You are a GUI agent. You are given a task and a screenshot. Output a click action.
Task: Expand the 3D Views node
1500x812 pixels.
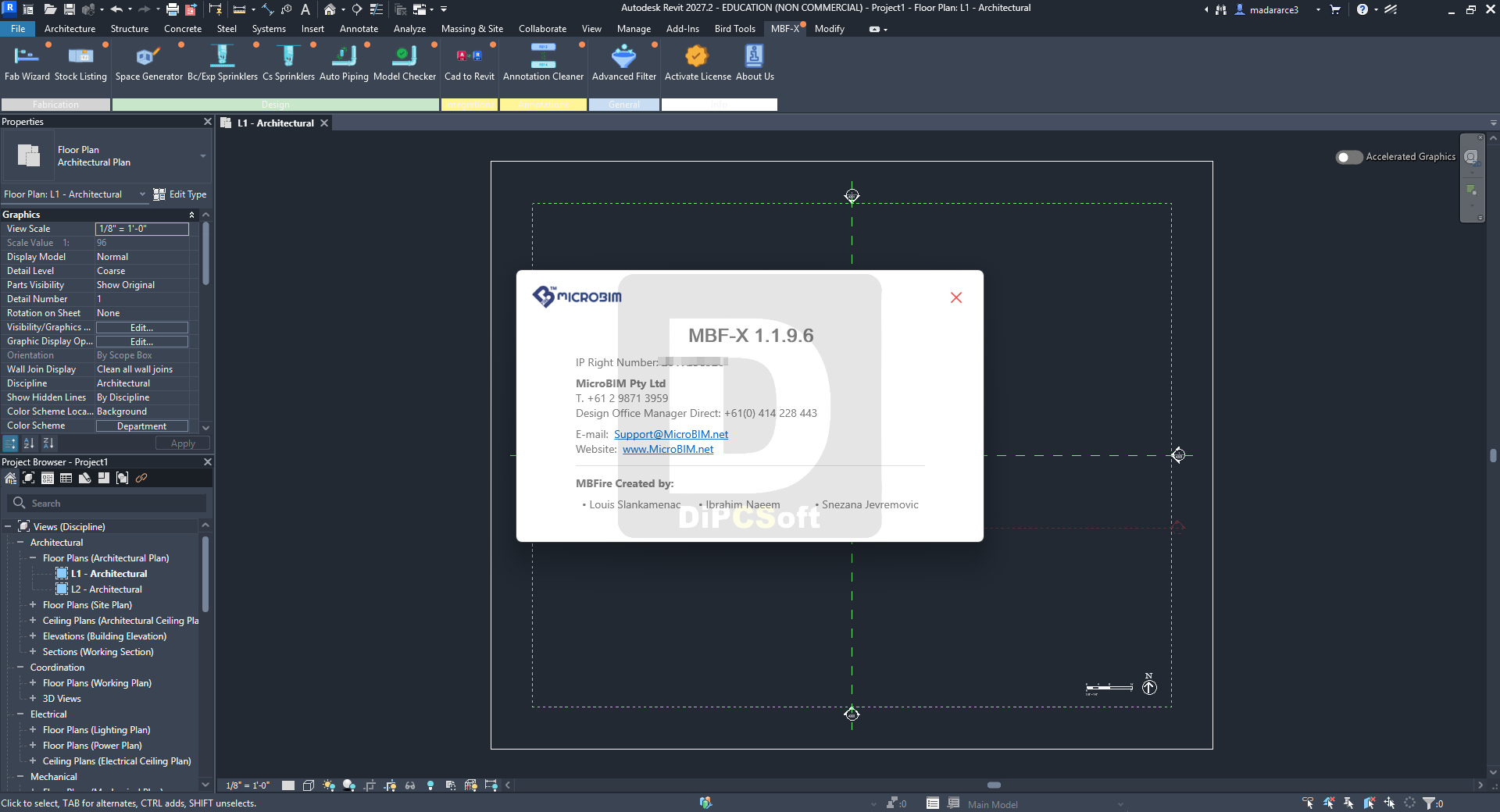33,699
